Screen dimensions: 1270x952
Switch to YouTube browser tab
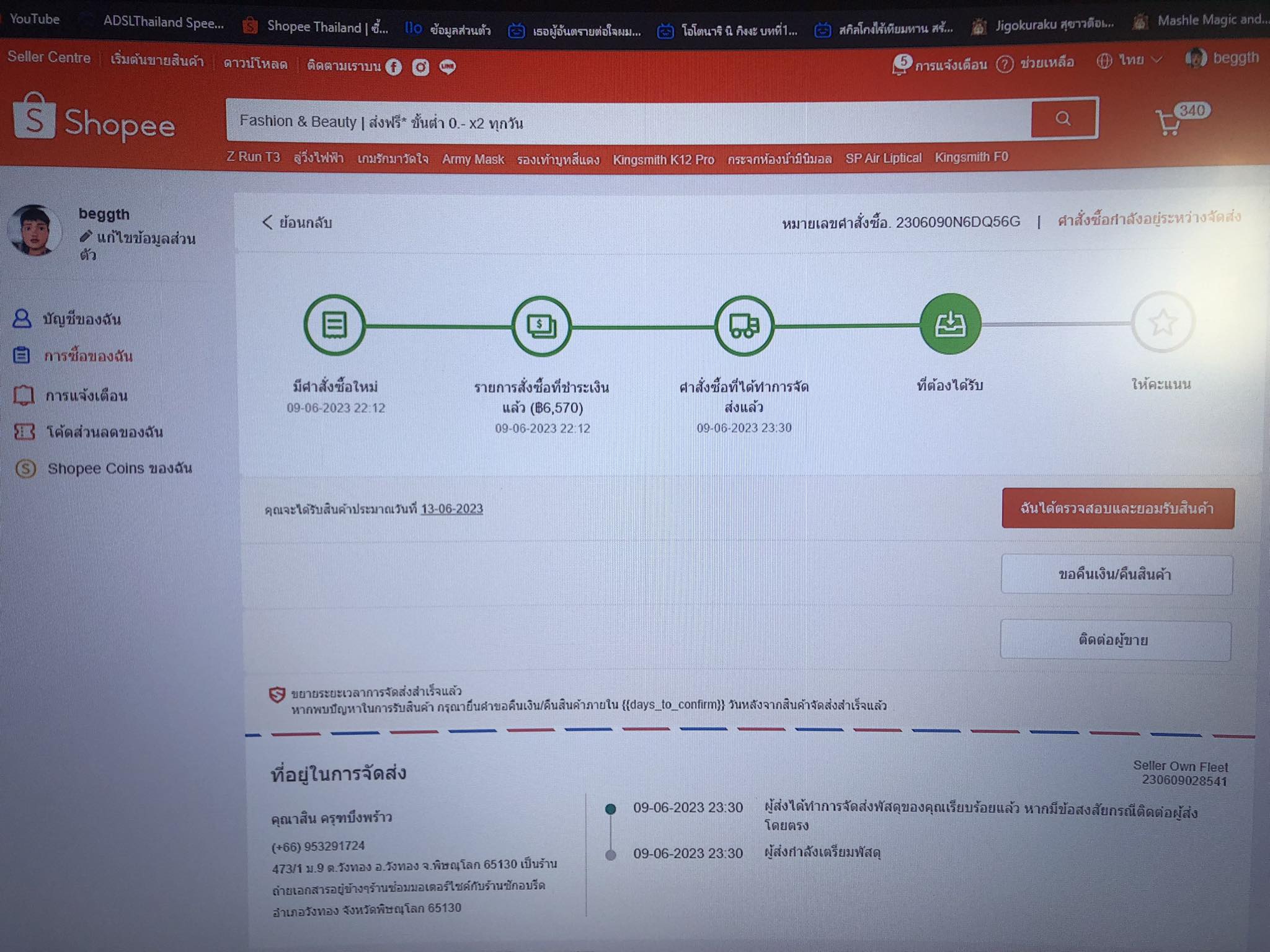pyautogui.click(x=35, y=19)
